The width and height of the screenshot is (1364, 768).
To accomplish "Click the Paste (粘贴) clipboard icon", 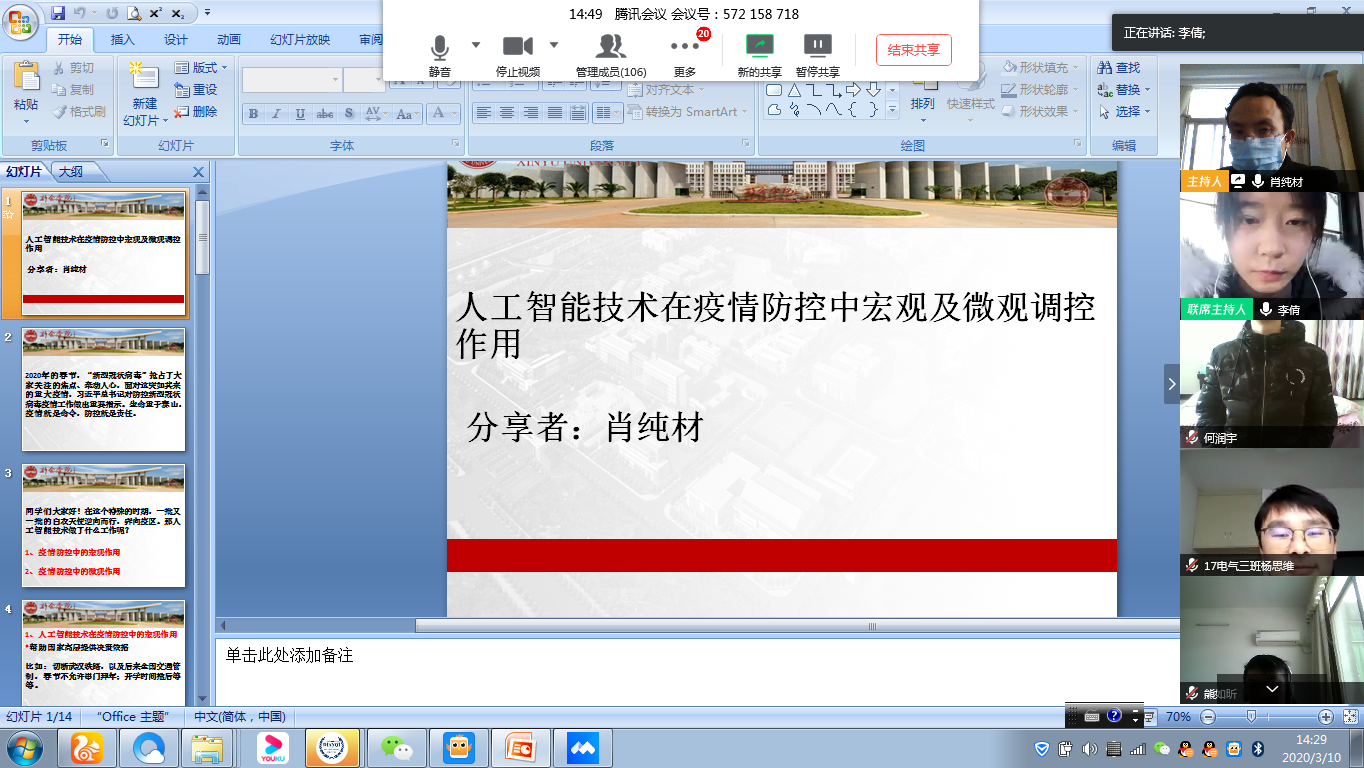I will [26, 78].
